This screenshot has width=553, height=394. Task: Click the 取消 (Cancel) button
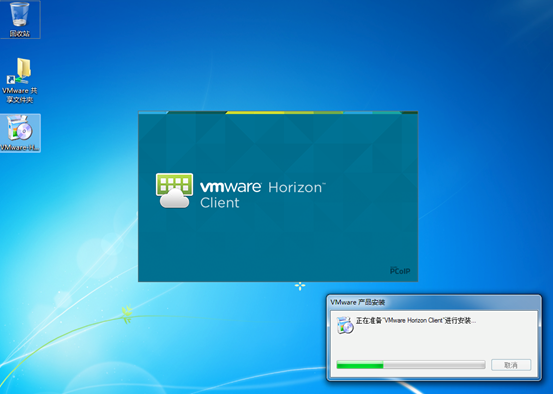(x=511, y=365)
